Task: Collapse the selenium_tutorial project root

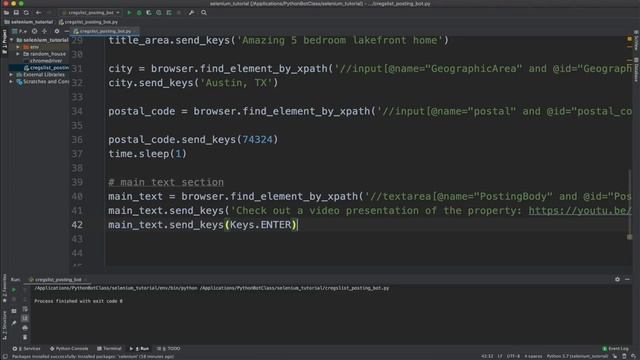Action: click(x=12, y=40)
